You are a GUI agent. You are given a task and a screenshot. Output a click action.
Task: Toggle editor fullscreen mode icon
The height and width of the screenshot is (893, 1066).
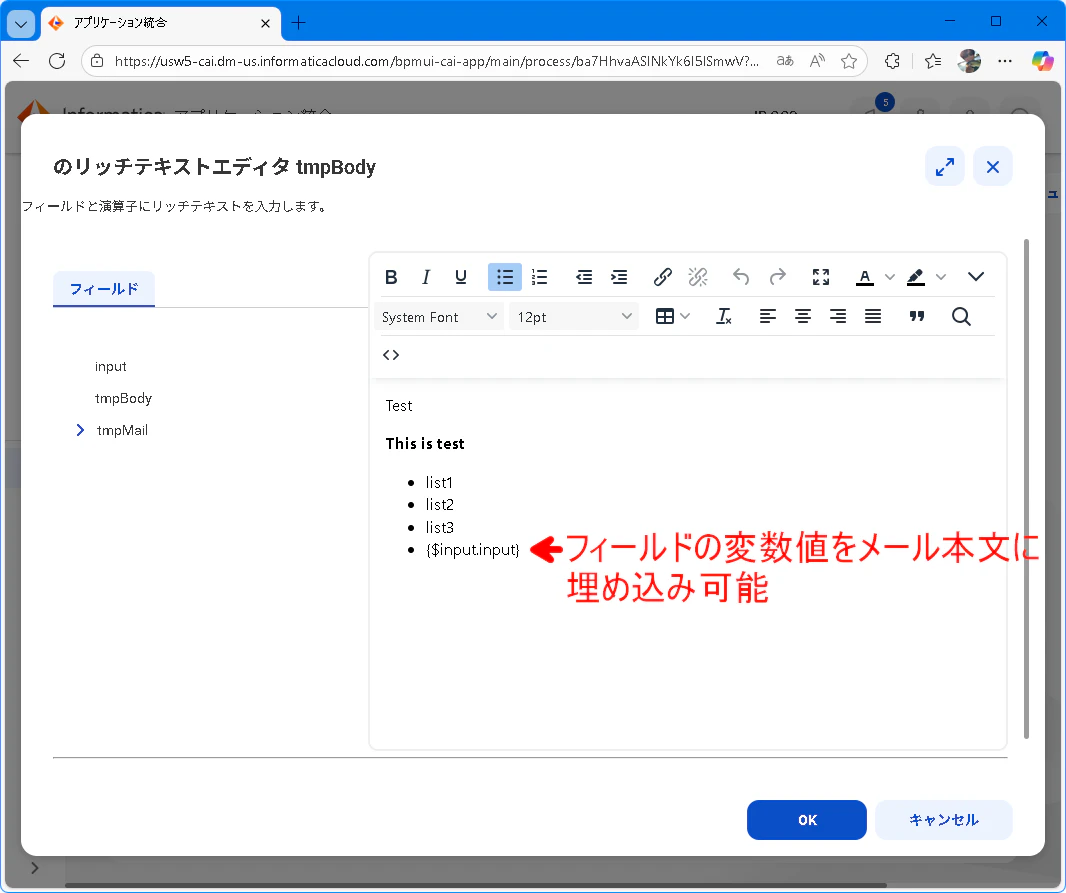click(821, 277)
